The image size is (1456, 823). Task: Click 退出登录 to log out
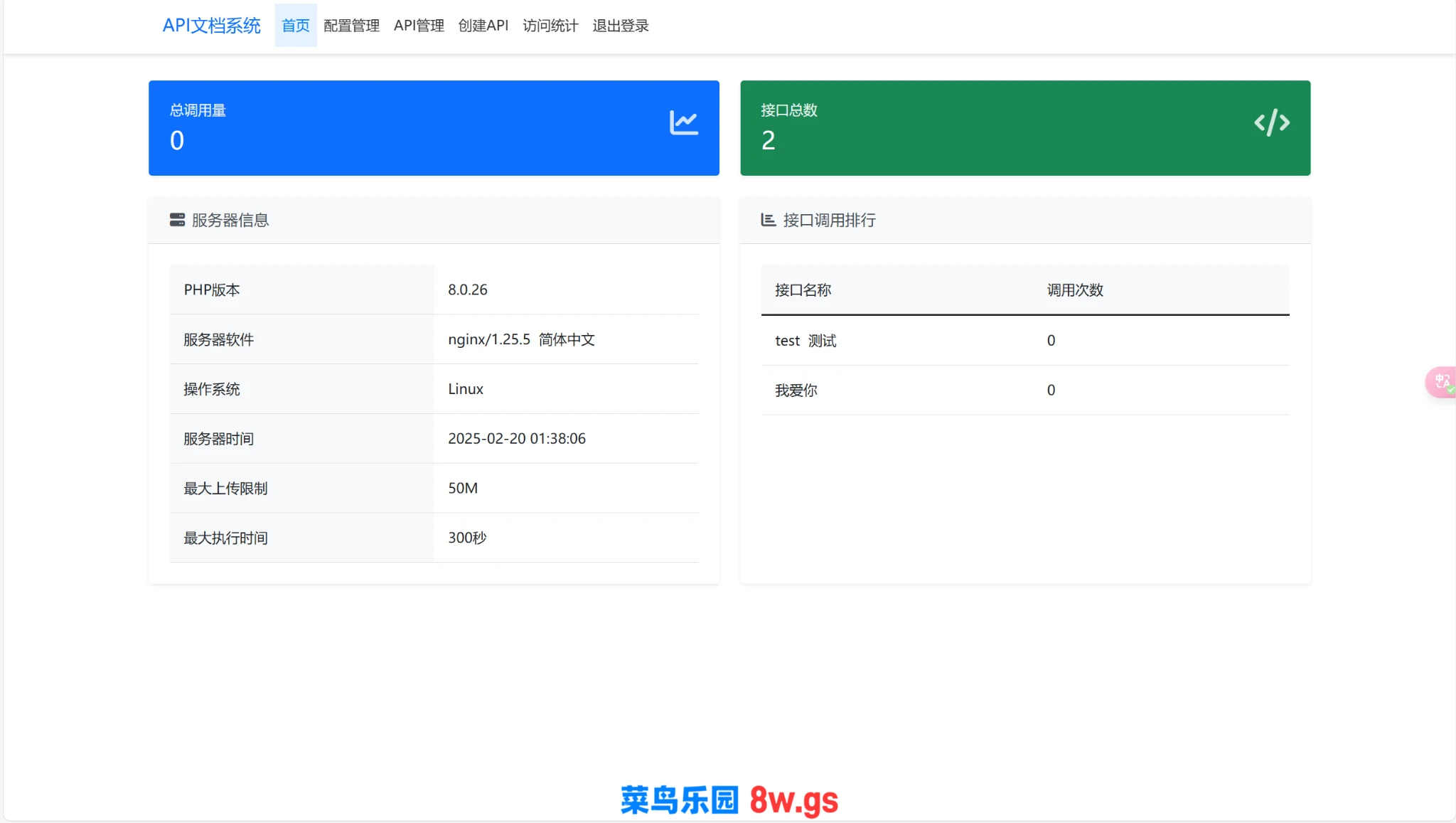click(620, 26)
